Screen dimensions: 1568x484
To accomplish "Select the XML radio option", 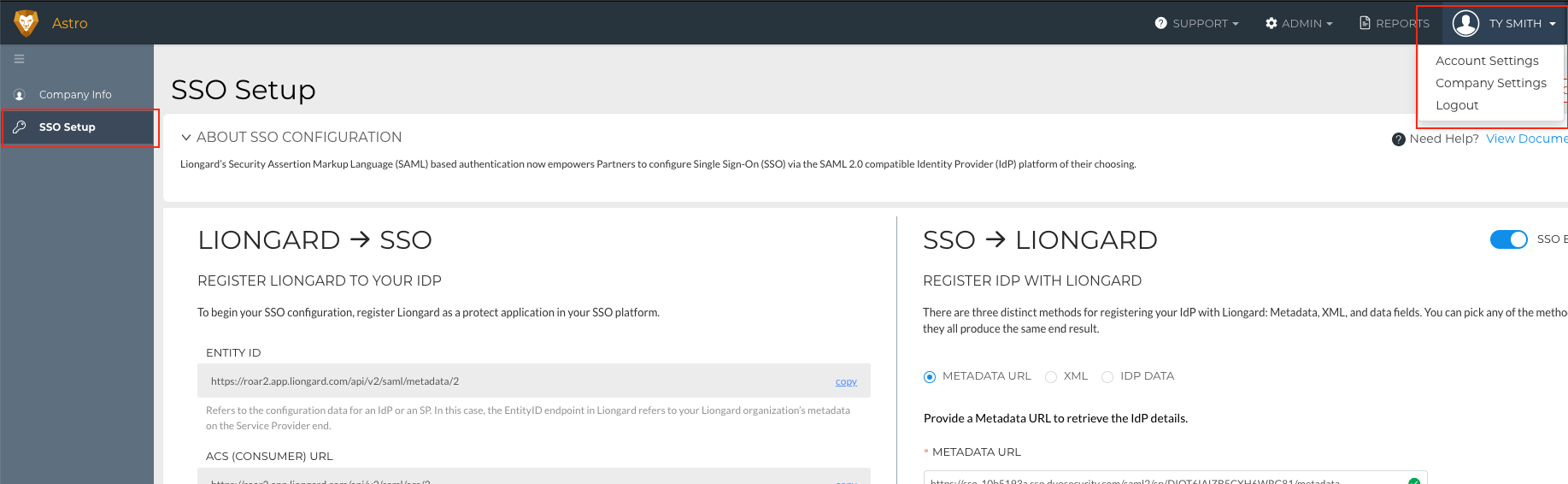I will point(1051,377).
